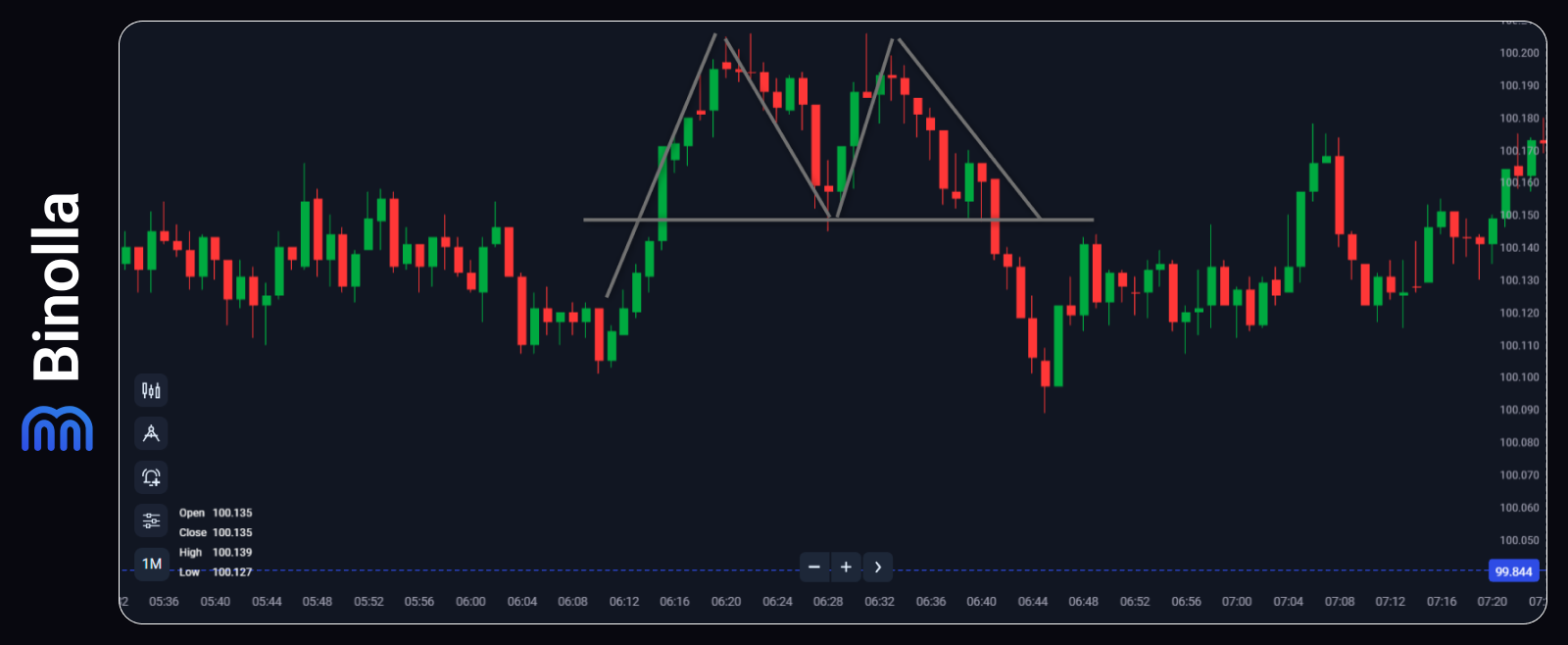Image resolution: width=1568 pixels, height=645 pixels.
Task: Click the 100.050 price axis label
Action: point(1519,540)
